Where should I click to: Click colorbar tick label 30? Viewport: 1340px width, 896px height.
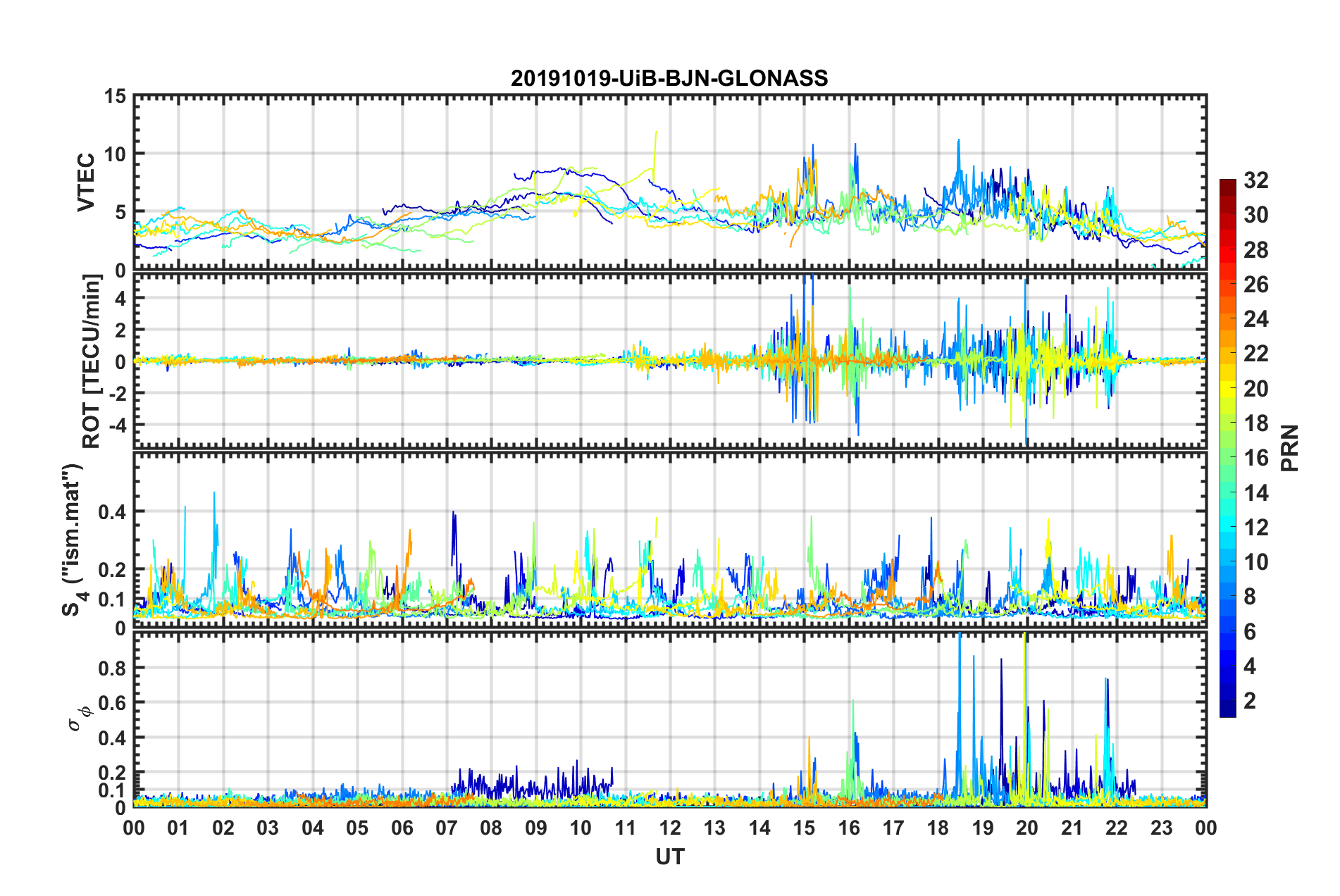[x=1256, y=215]
